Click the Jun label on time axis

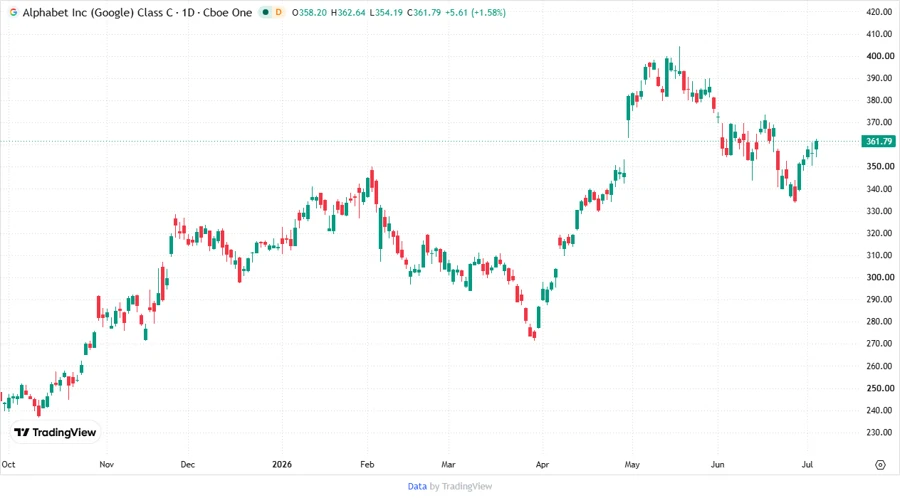click(x=717, y=464)
